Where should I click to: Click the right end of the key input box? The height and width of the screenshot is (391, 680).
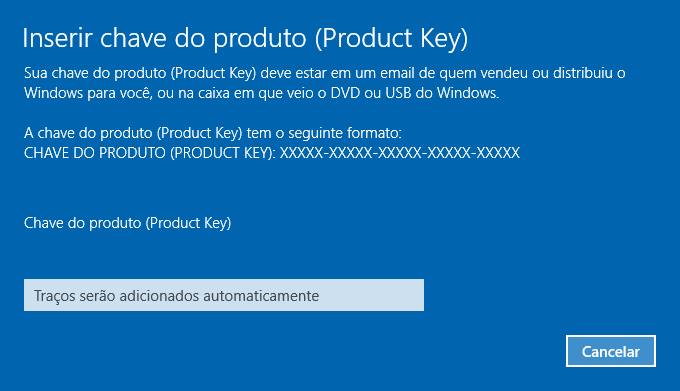pos(416,295)
